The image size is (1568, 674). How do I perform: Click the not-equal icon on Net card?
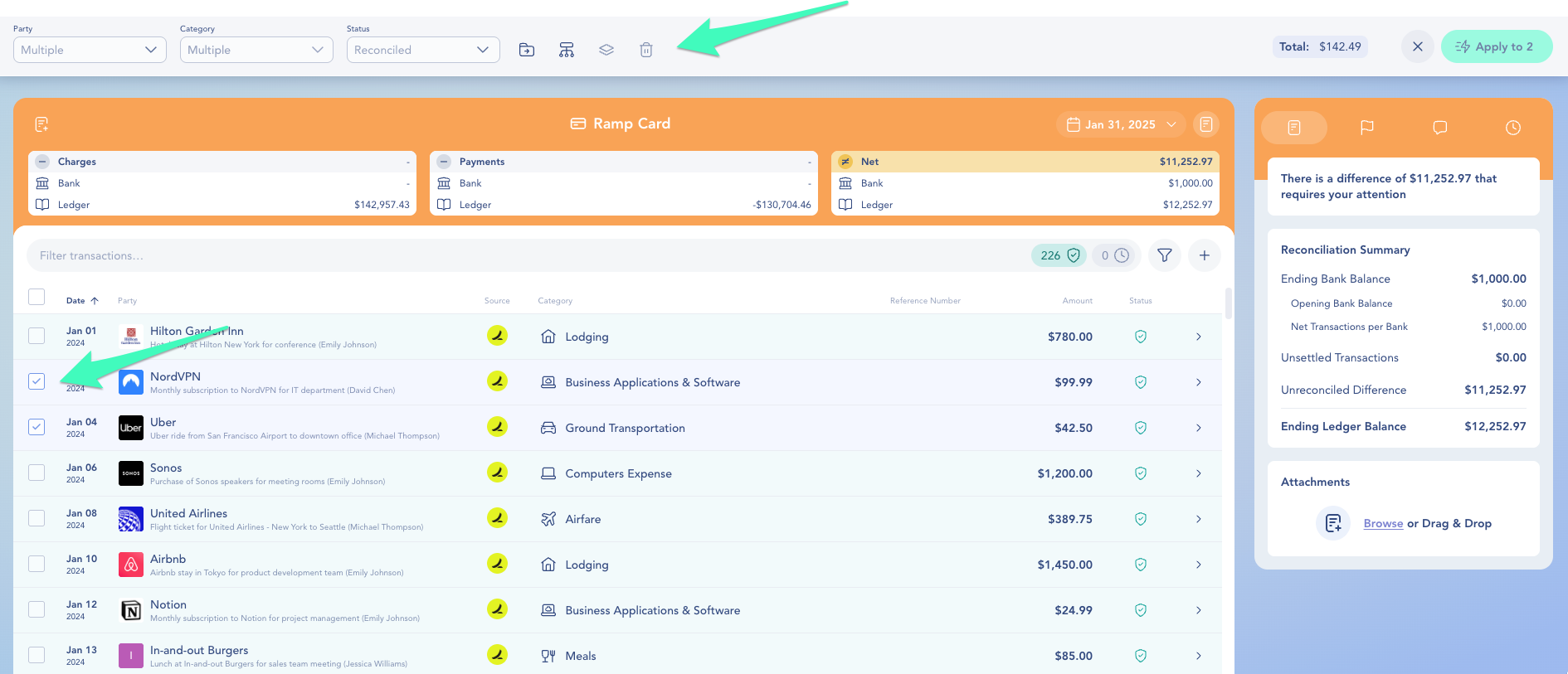click(845, 162)
